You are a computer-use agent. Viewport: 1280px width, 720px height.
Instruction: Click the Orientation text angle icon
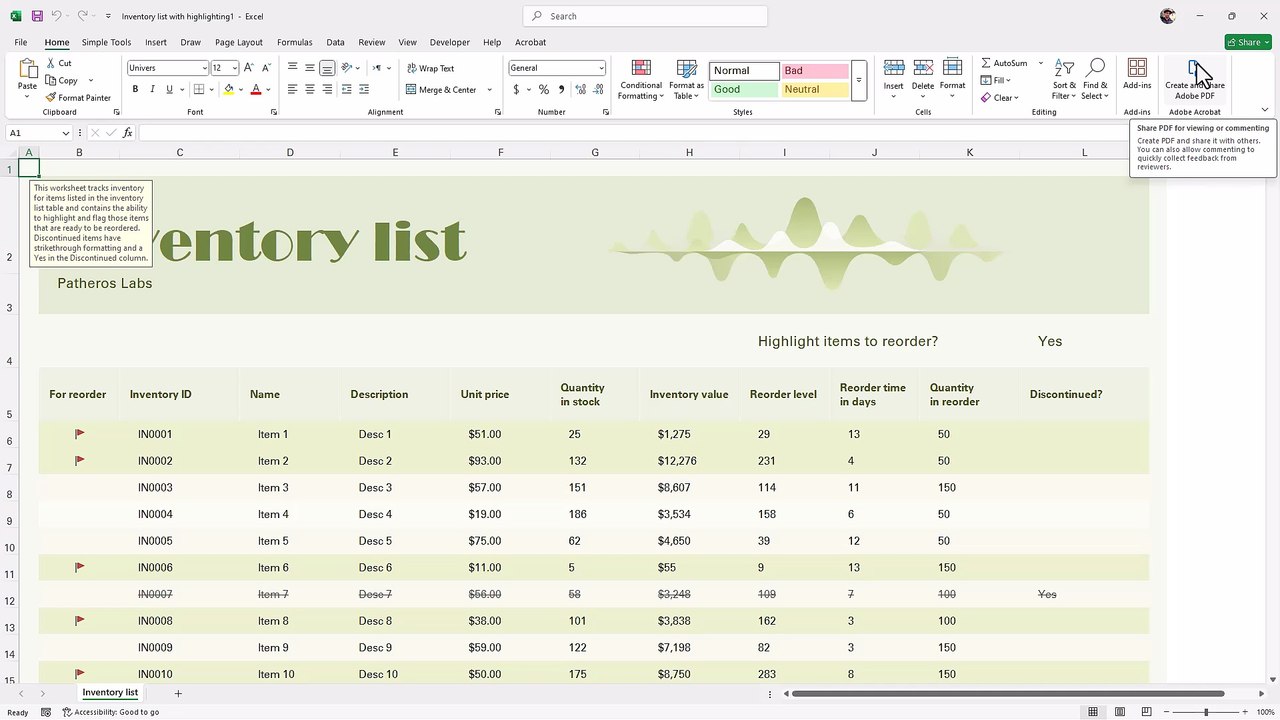[347, 68]
